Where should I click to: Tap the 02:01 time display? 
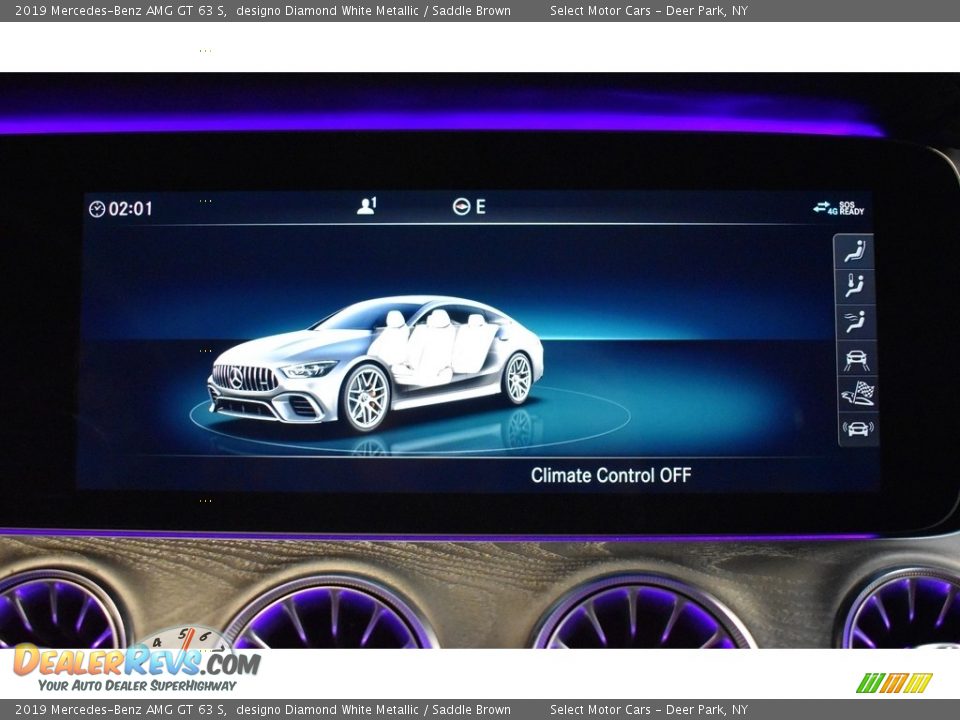tap(130, 209)
